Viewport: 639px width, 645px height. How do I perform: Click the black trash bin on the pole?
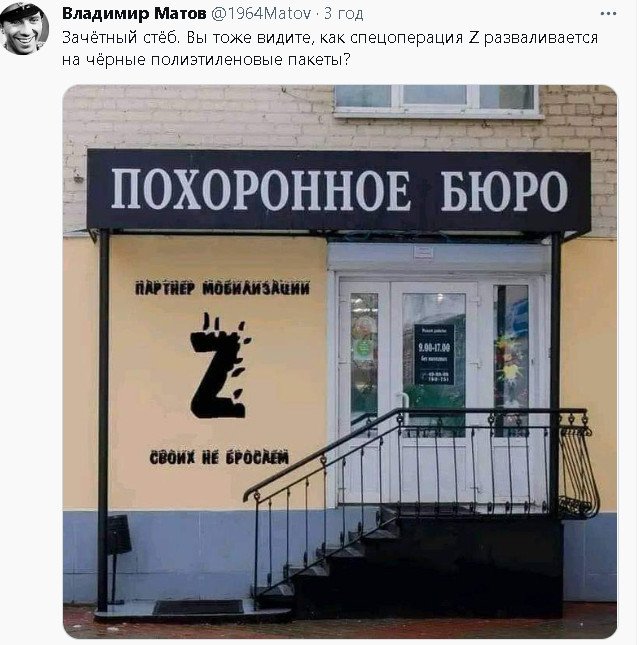coord(119,534)
